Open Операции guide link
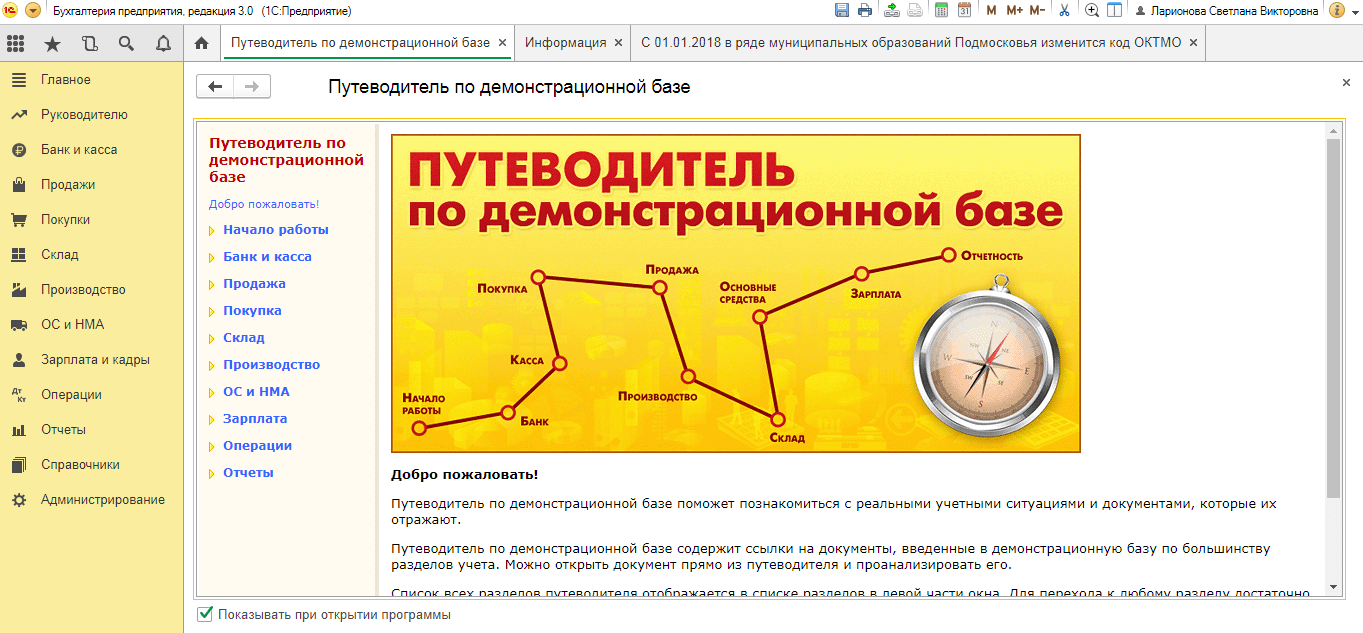 click(x=257, y=446)
